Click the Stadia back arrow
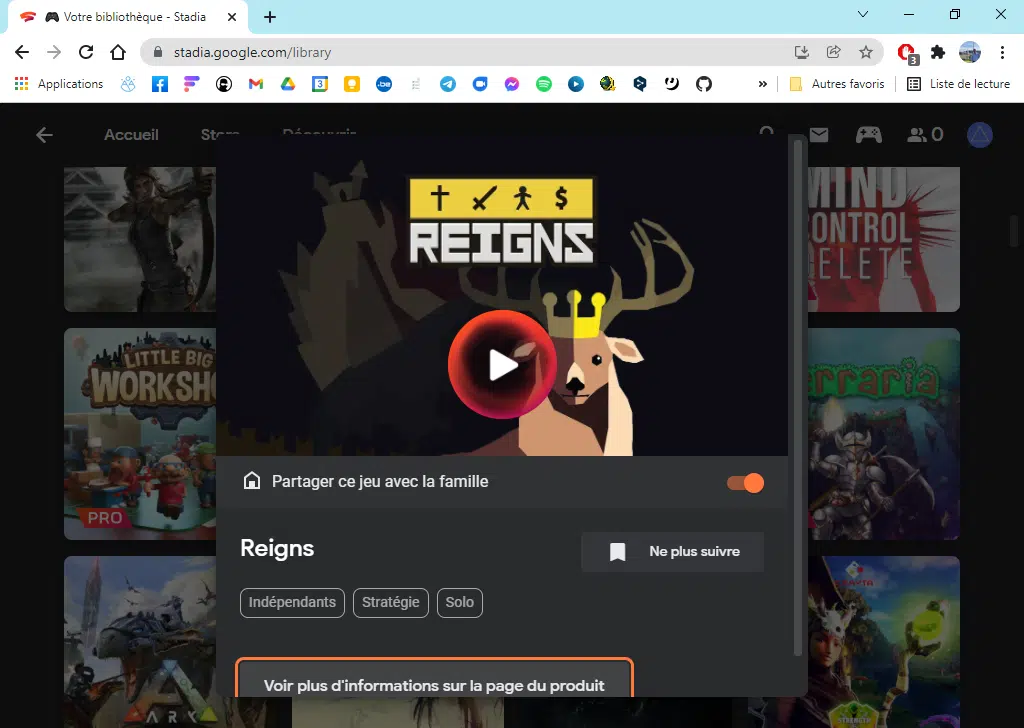 click(44, 135)
